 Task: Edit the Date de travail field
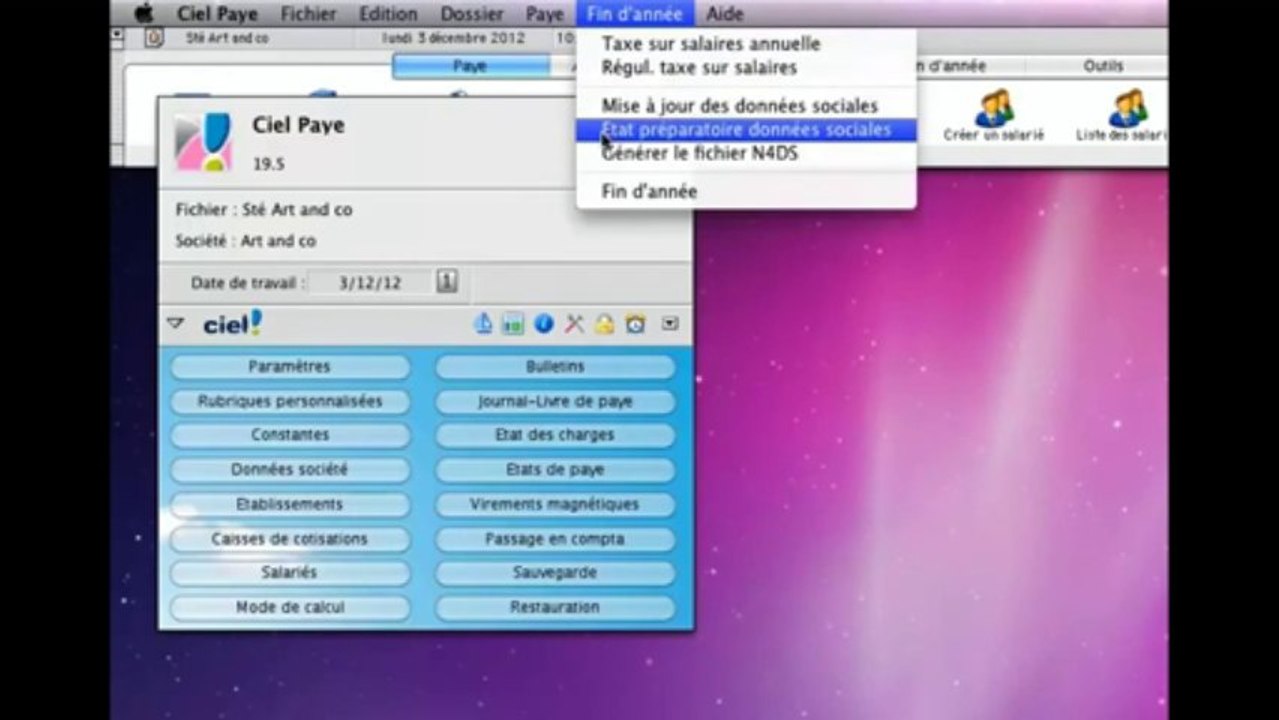tap(370, 283)
